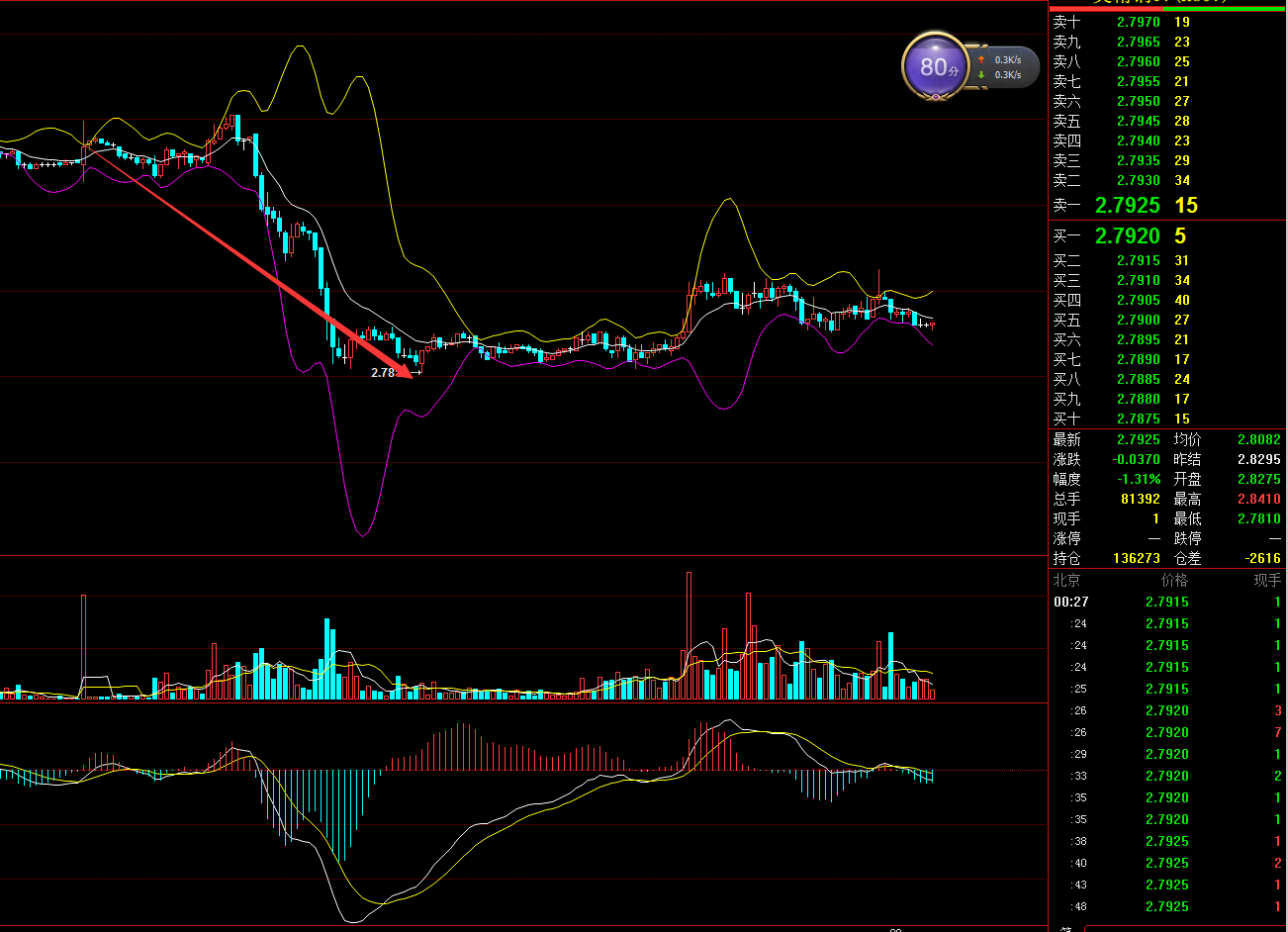Image resolution: width=1288 pixels, height=932 pixels.
Task: Click the 现手 column header in tick list
Action: coord(1267,580)
